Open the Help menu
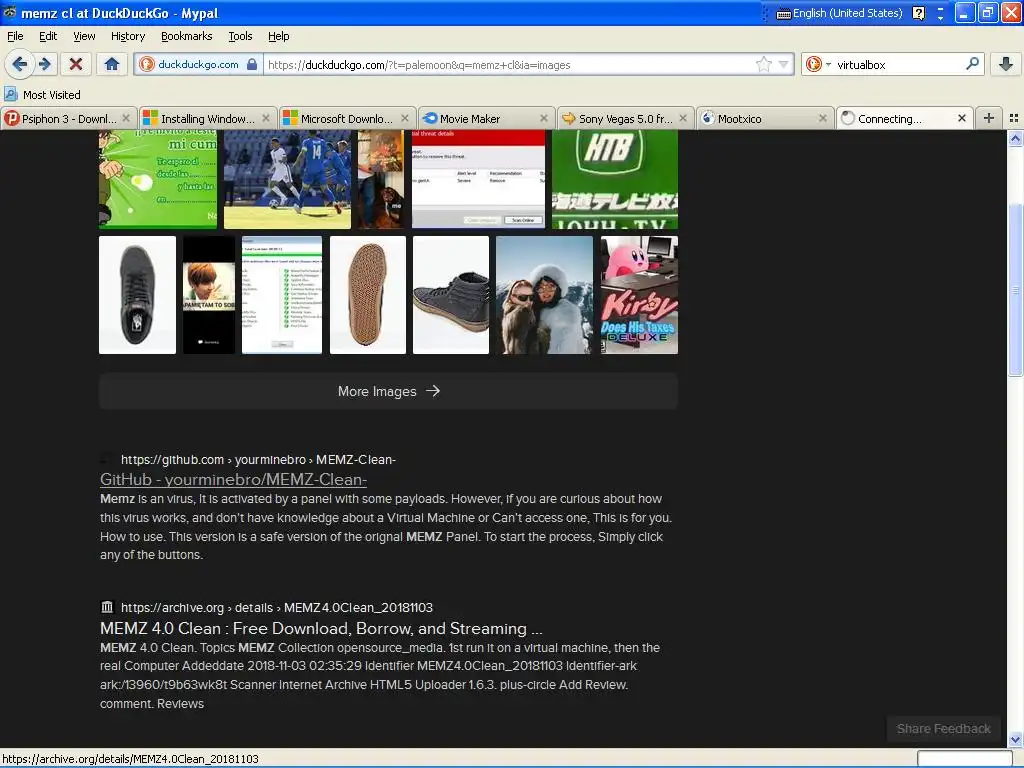 278,36
